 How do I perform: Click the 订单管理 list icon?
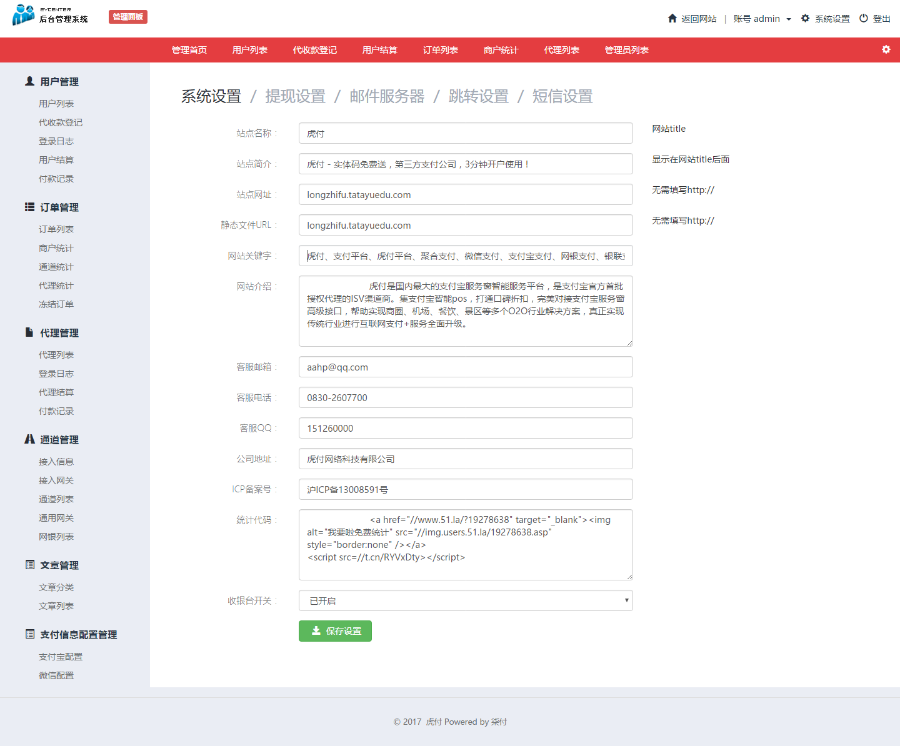click(x=29, y=207)
